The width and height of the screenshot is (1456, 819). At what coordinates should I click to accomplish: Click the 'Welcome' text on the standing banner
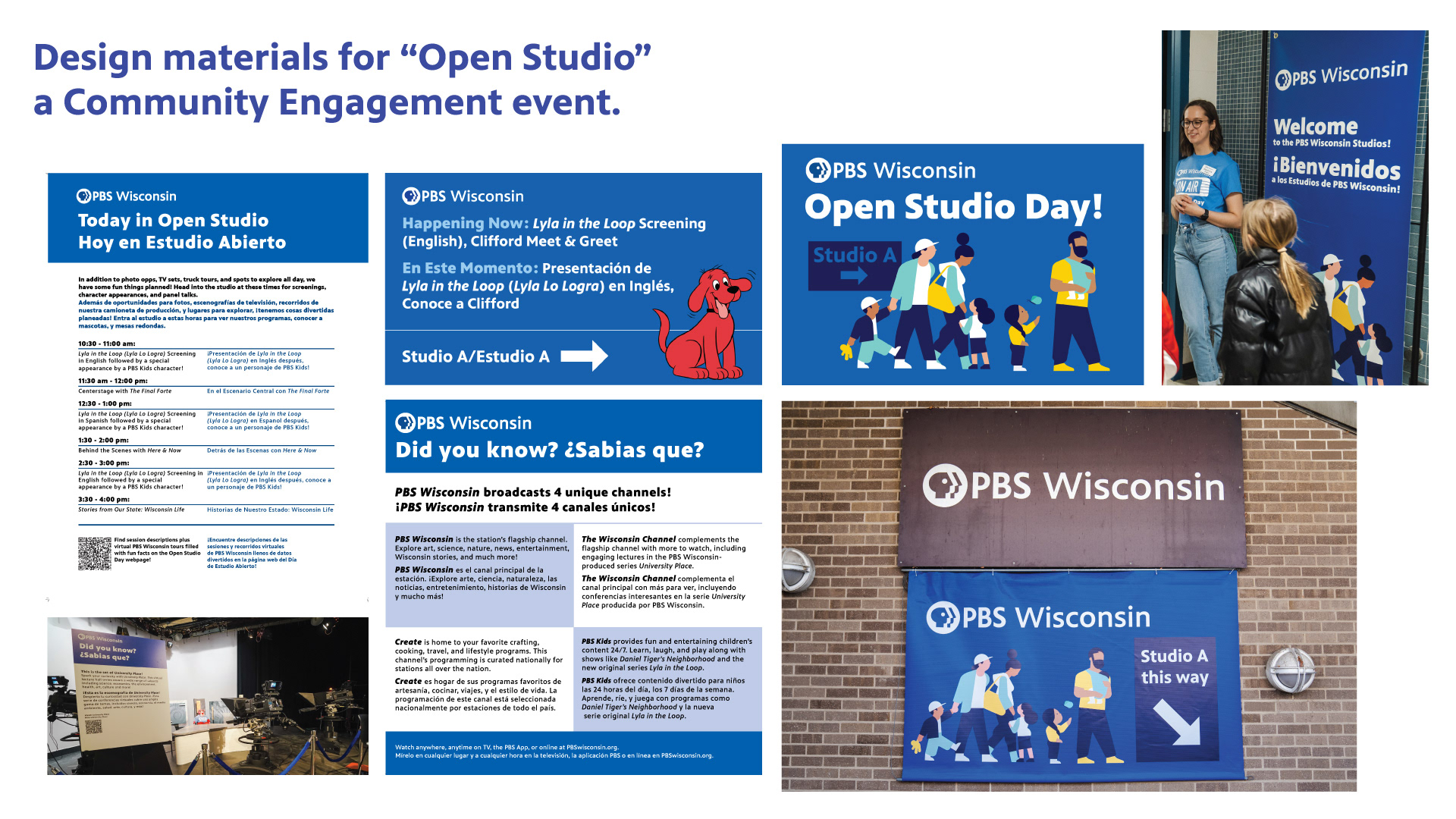(x=1316, y=127)
